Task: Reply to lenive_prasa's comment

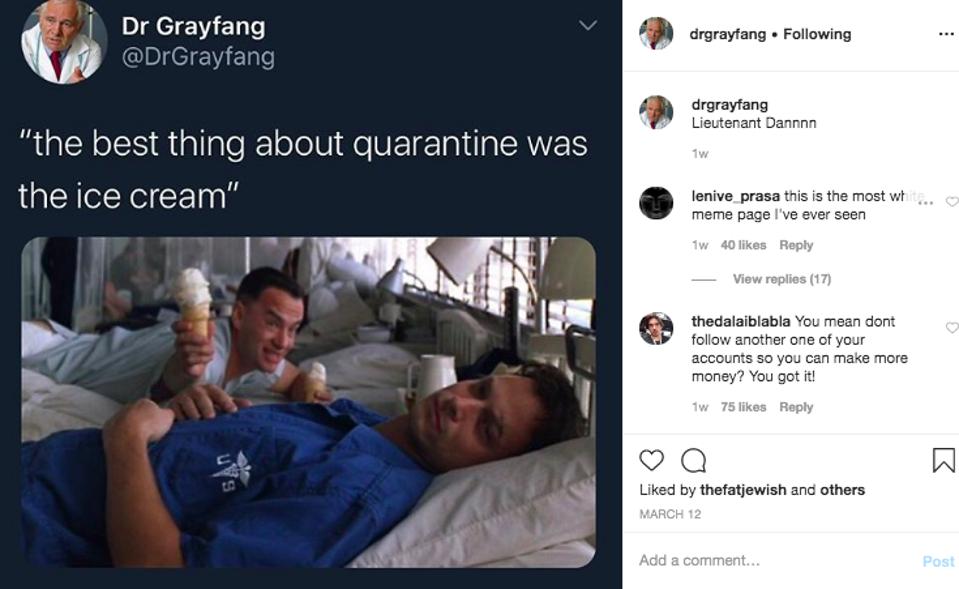Action: (x=796, y=245)
